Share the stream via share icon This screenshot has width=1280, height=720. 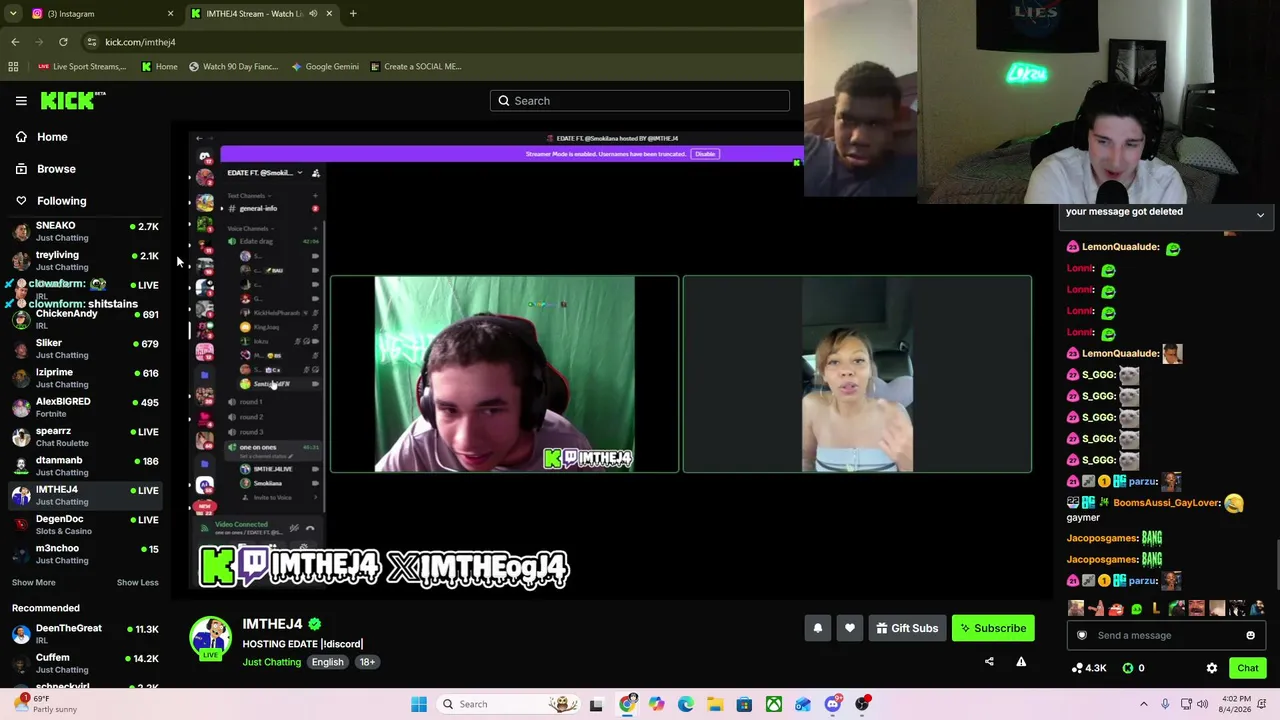point(989,662)
